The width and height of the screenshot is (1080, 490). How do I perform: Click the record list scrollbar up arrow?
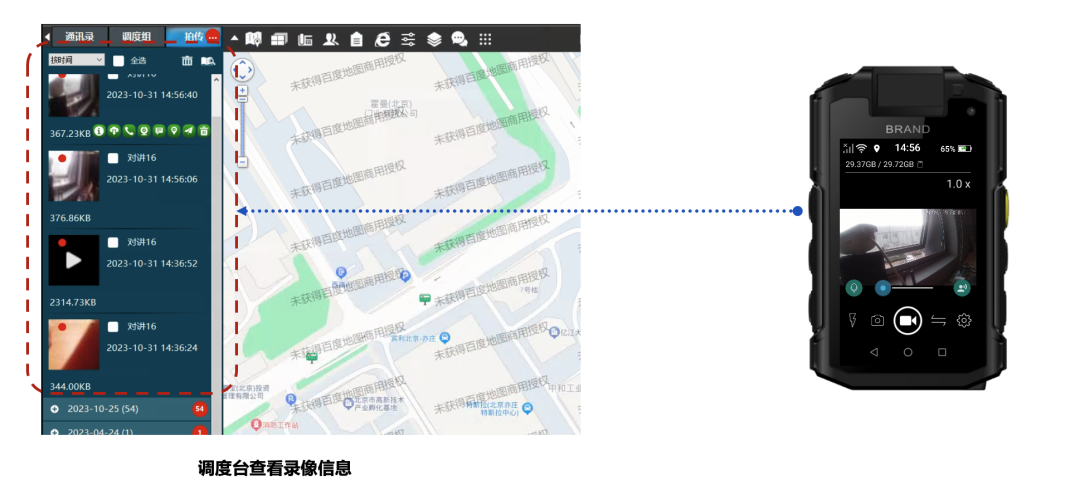(216, 79)
